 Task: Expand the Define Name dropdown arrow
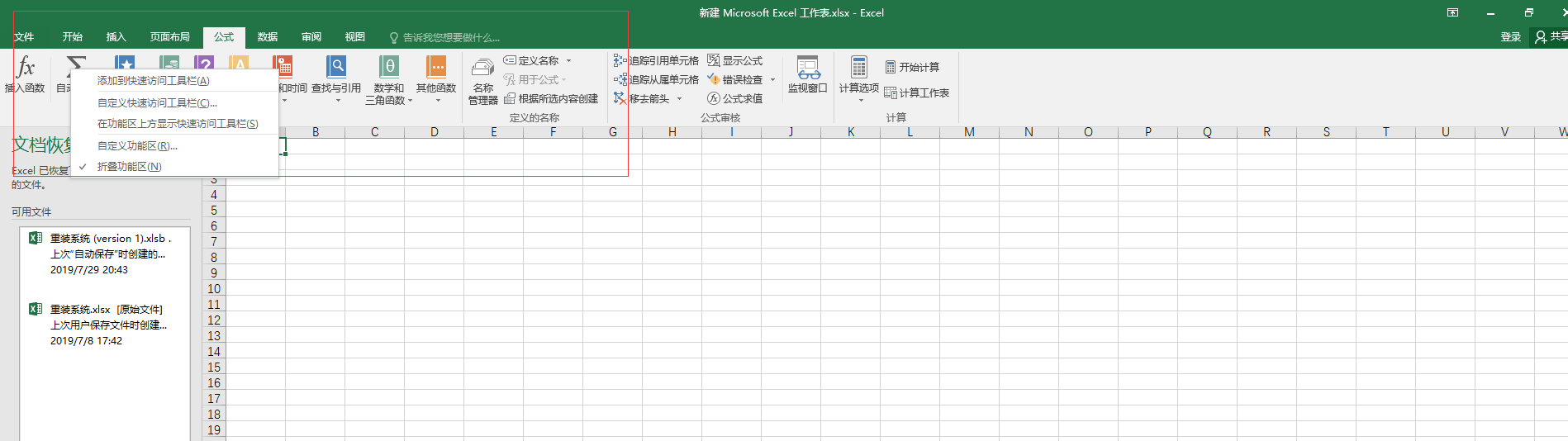568,60
